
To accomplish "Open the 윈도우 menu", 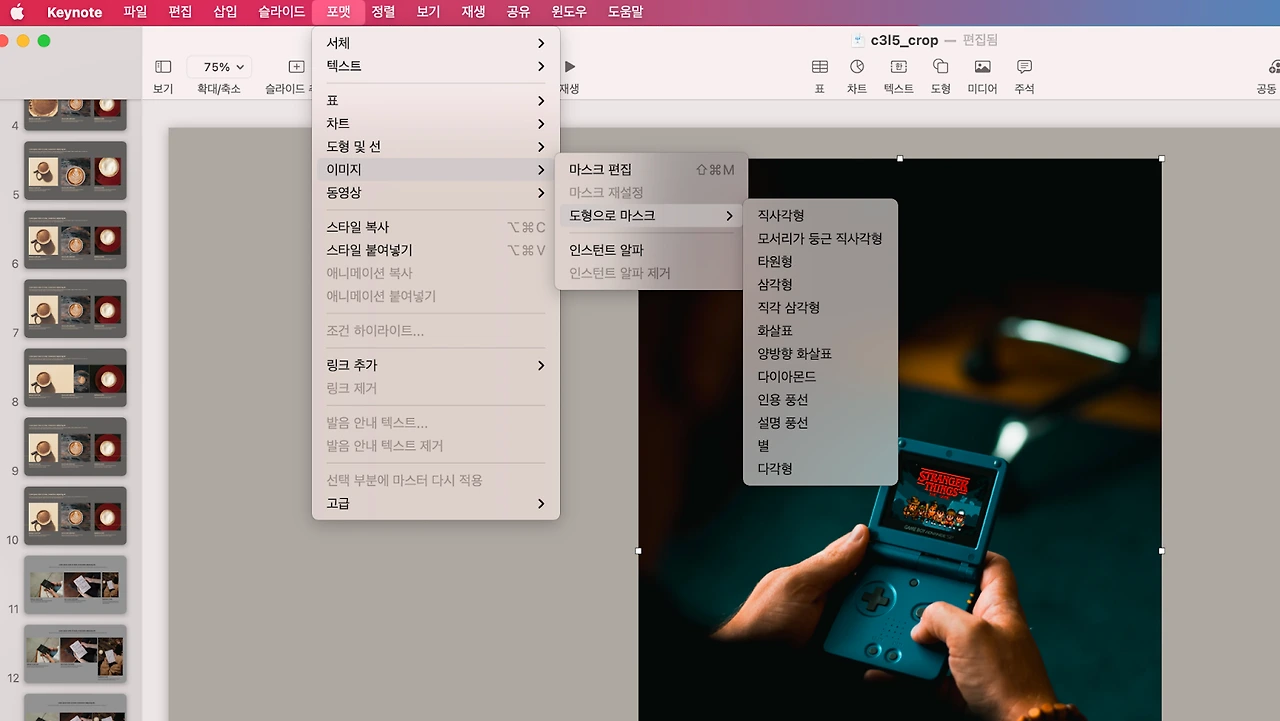I will pos(569,12).
